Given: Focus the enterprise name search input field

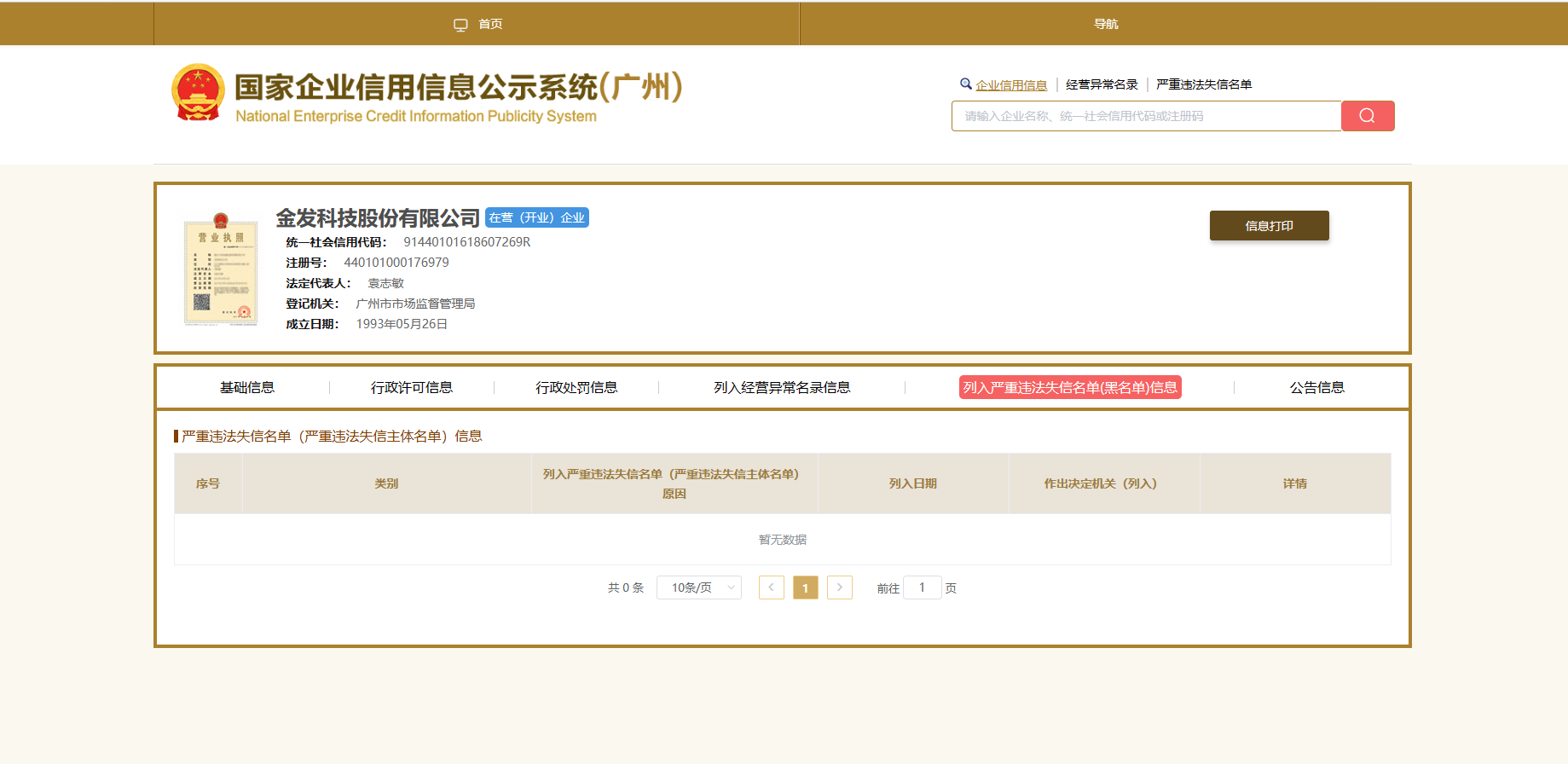Looking at the screenshot, I should [1147, 116].
